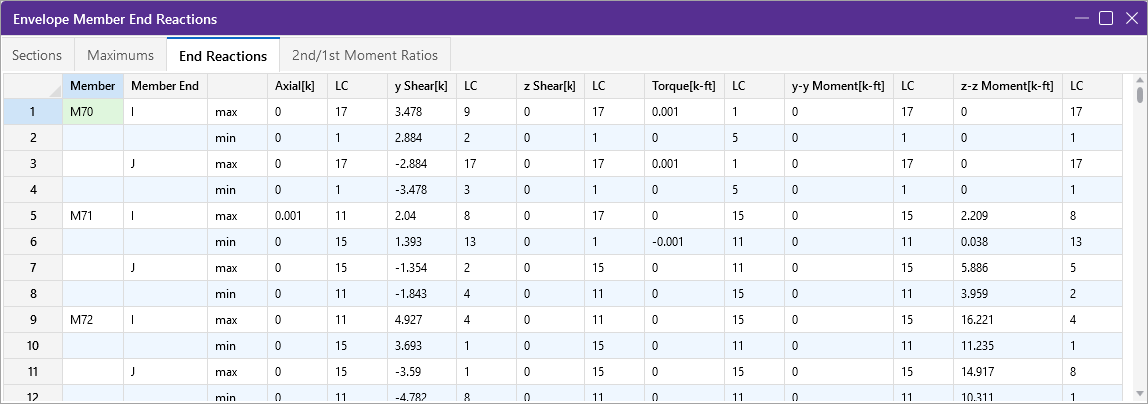1148x404 pixels.
Task: Maximize the Envelope Member End Reactions window
Action: tap(1105, 18)
